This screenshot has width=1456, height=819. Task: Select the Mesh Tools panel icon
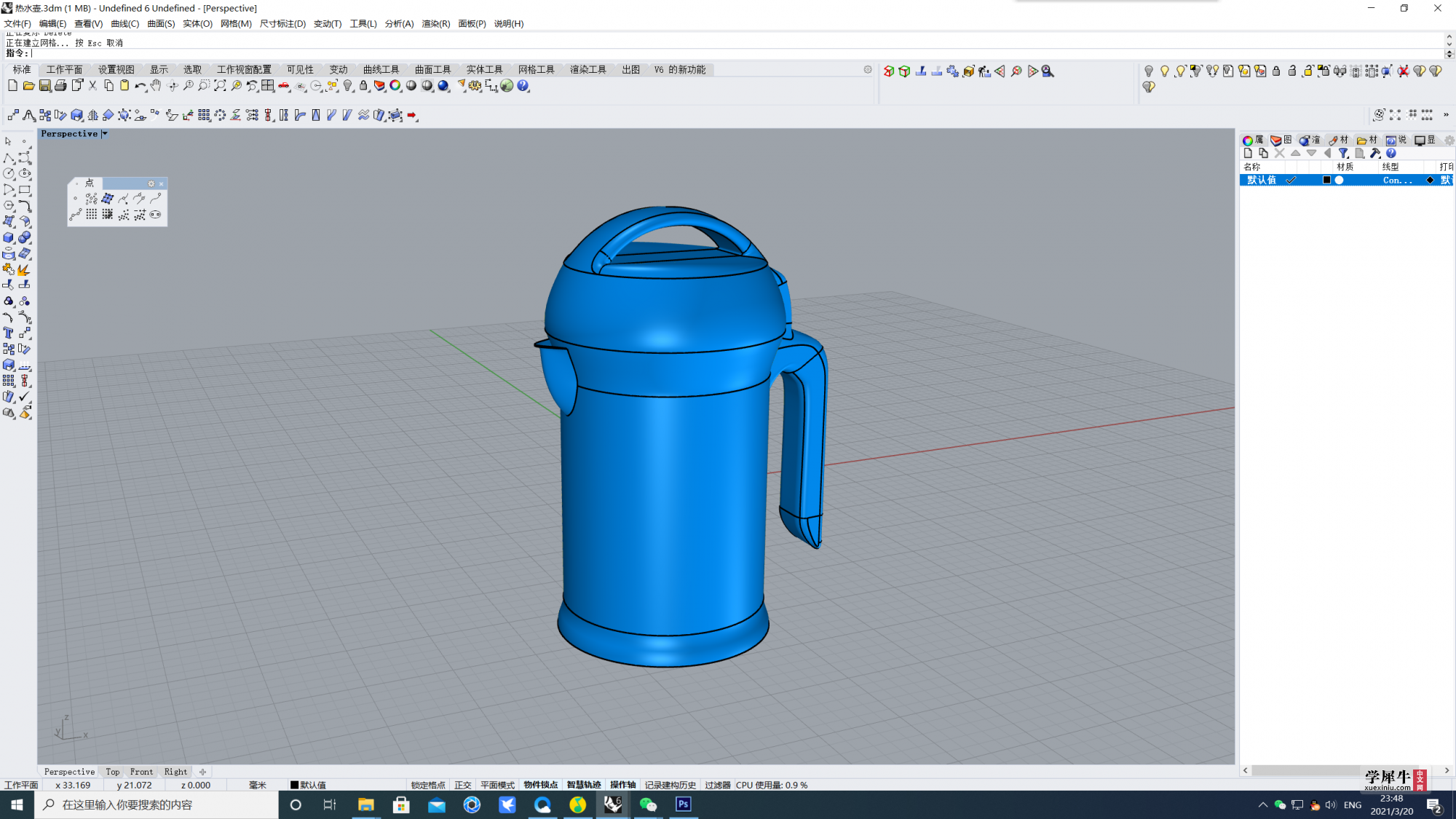click(x=537, y=69)
